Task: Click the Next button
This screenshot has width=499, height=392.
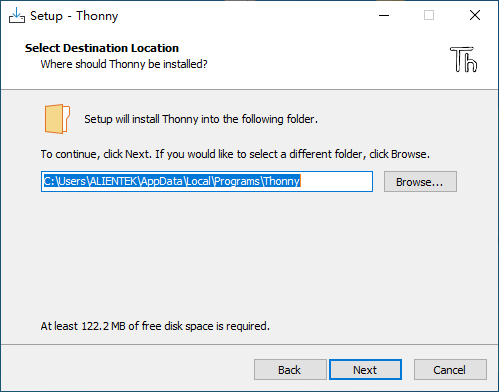Action: 365,370
